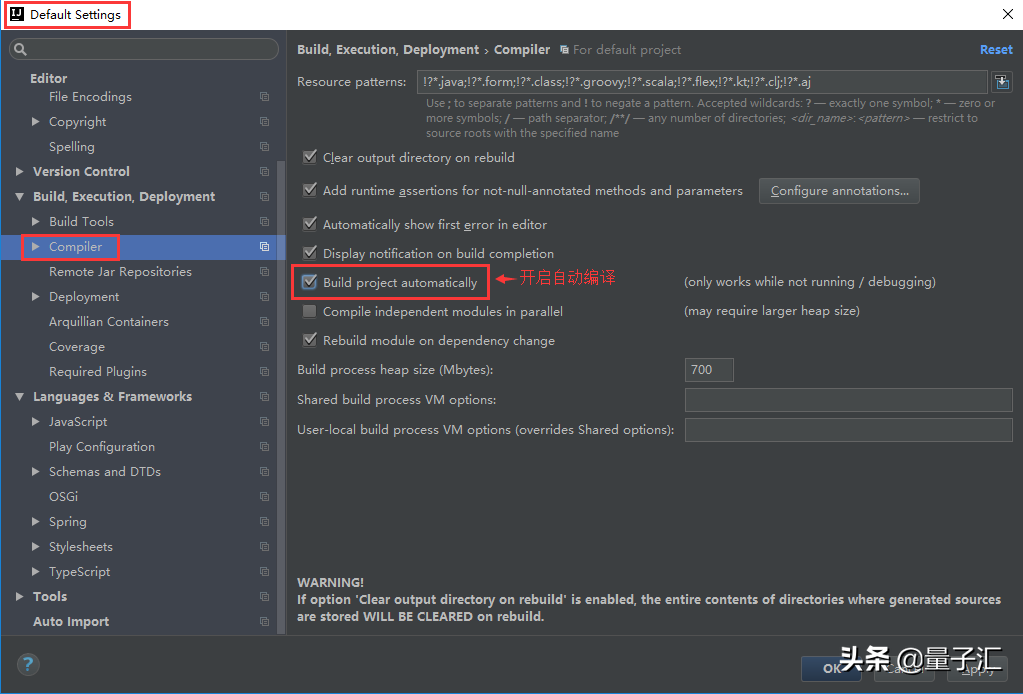Image resolution: width=1023 pixels, height=694 pixels.
Task: Click the settings icon next to Spelling
Action: (263, 146)
